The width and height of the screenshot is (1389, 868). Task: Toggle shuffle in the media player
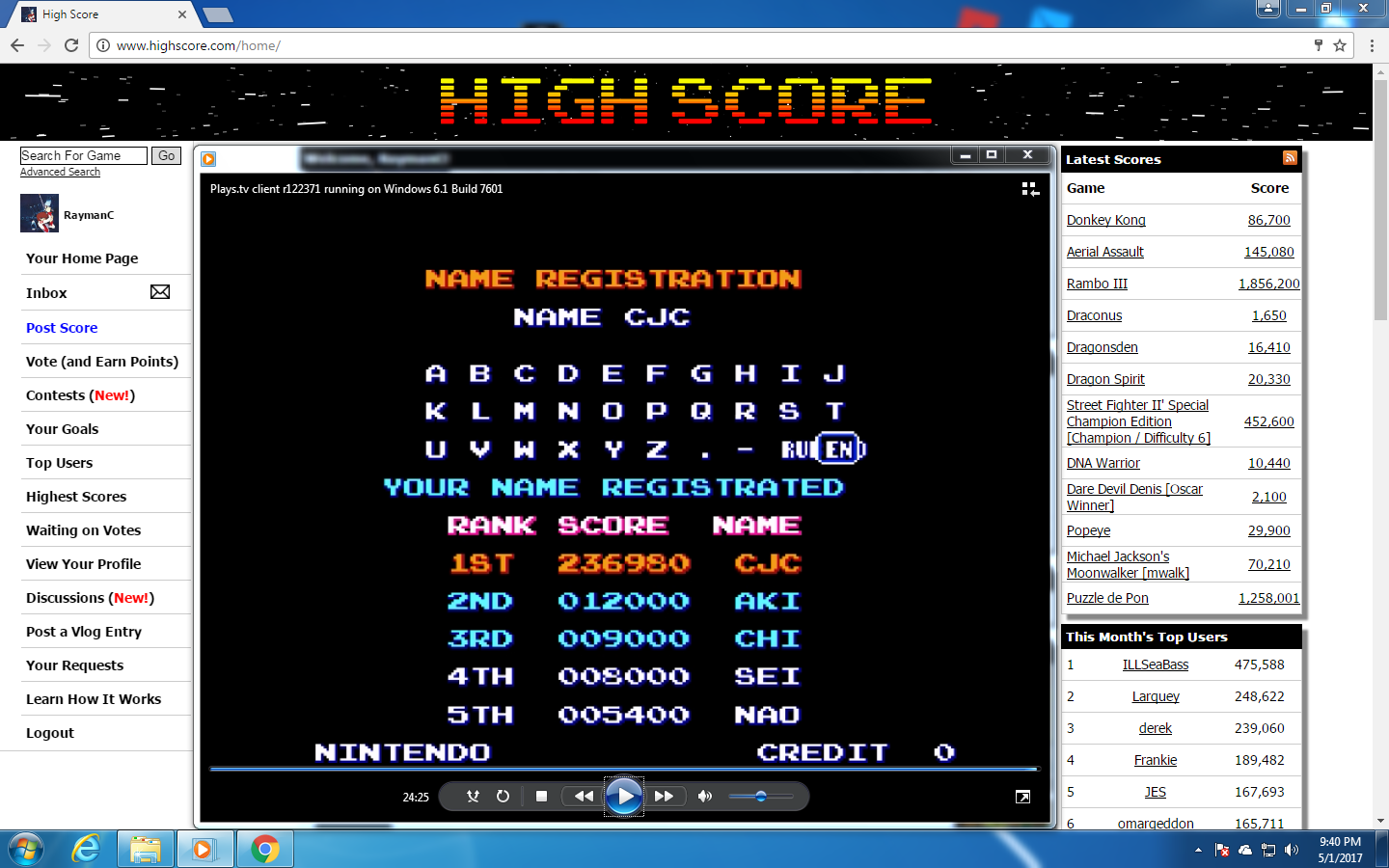[473, 797]
